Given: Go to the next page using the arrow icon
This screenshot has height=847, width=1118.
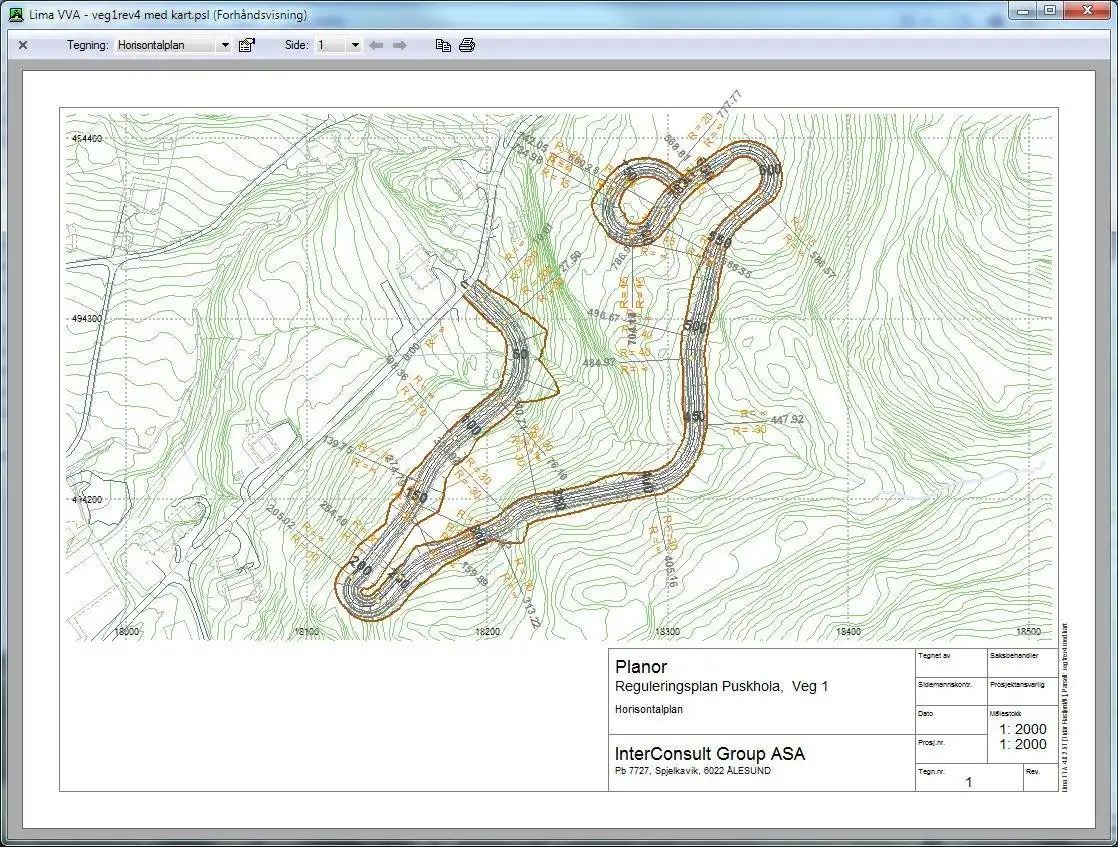Looking at the screenshot, I should (400, 44).
